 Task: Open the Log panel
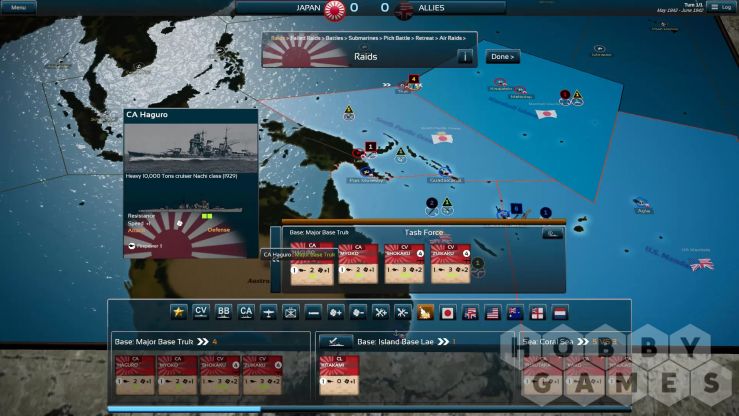[722, 7]
